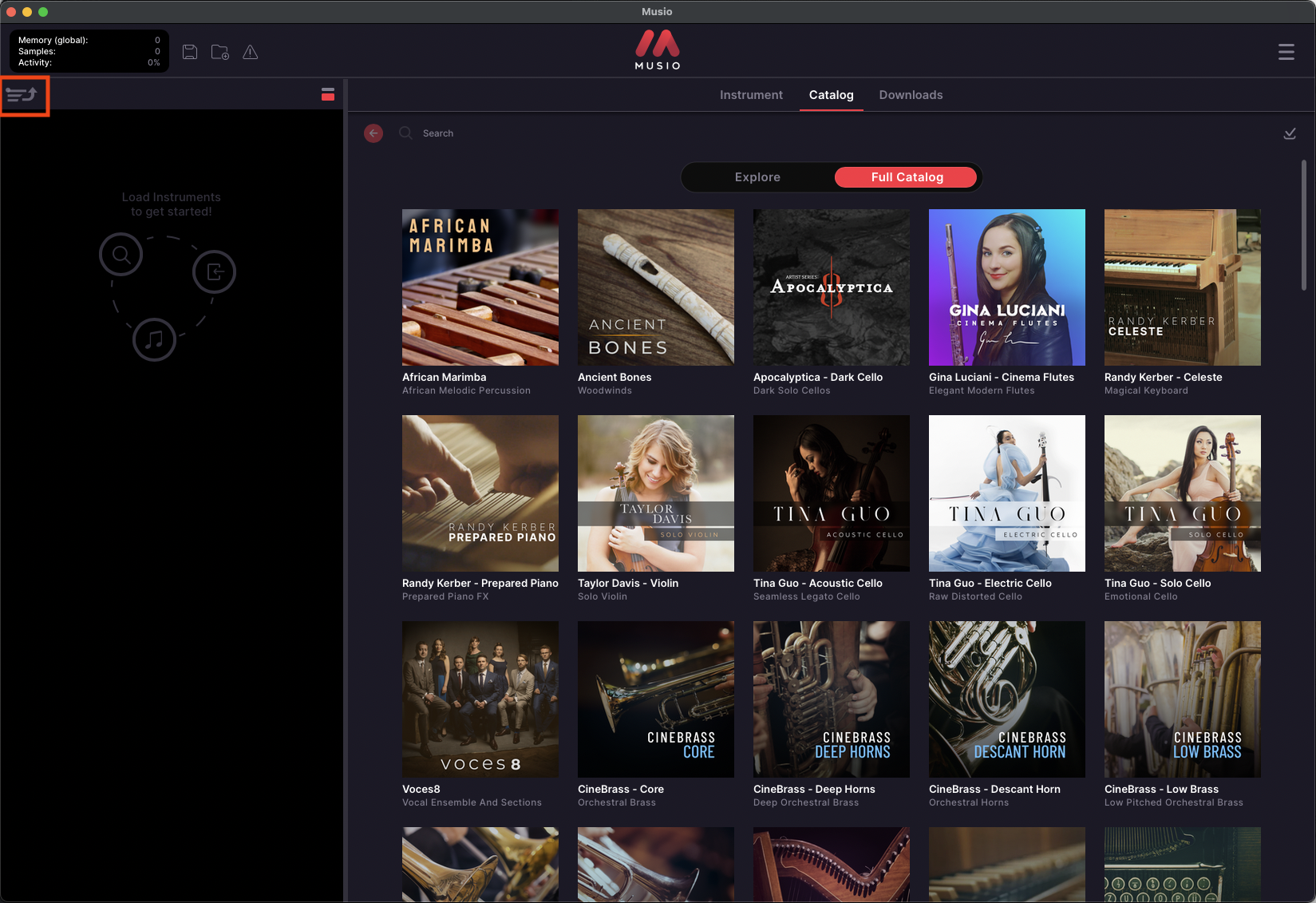
Task: Open the harp cover in bottom row
Action: click(x=832, y=865)
